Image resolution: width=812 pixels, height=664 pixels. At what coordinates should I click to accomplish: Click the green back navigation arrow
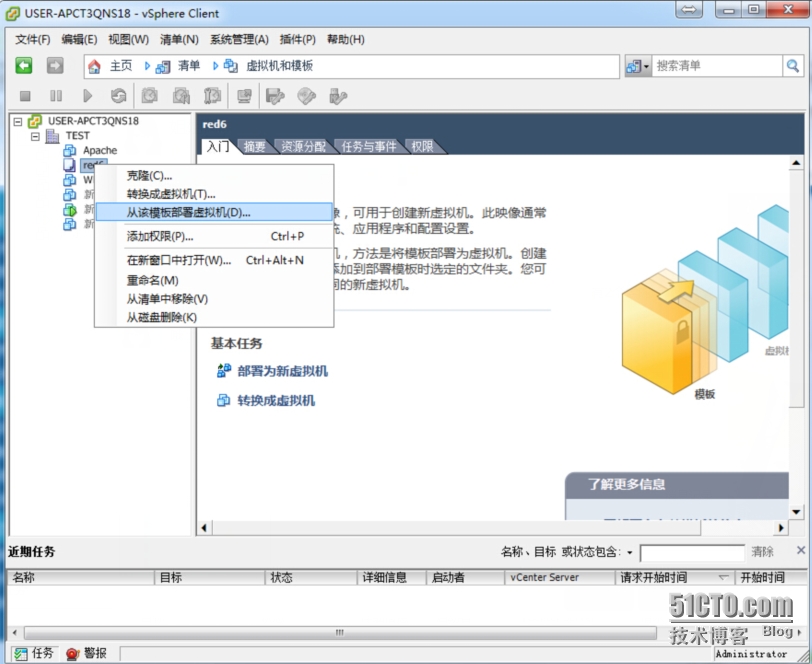[24, 66]
